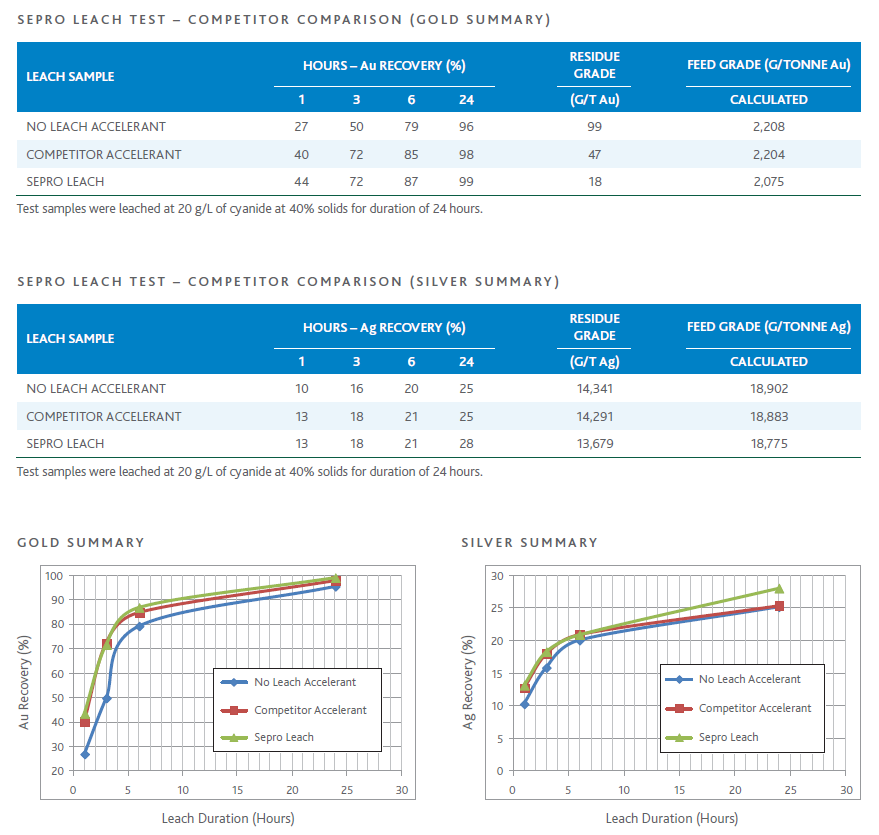Select gold residue grade value 47

(x=595, y=155)
